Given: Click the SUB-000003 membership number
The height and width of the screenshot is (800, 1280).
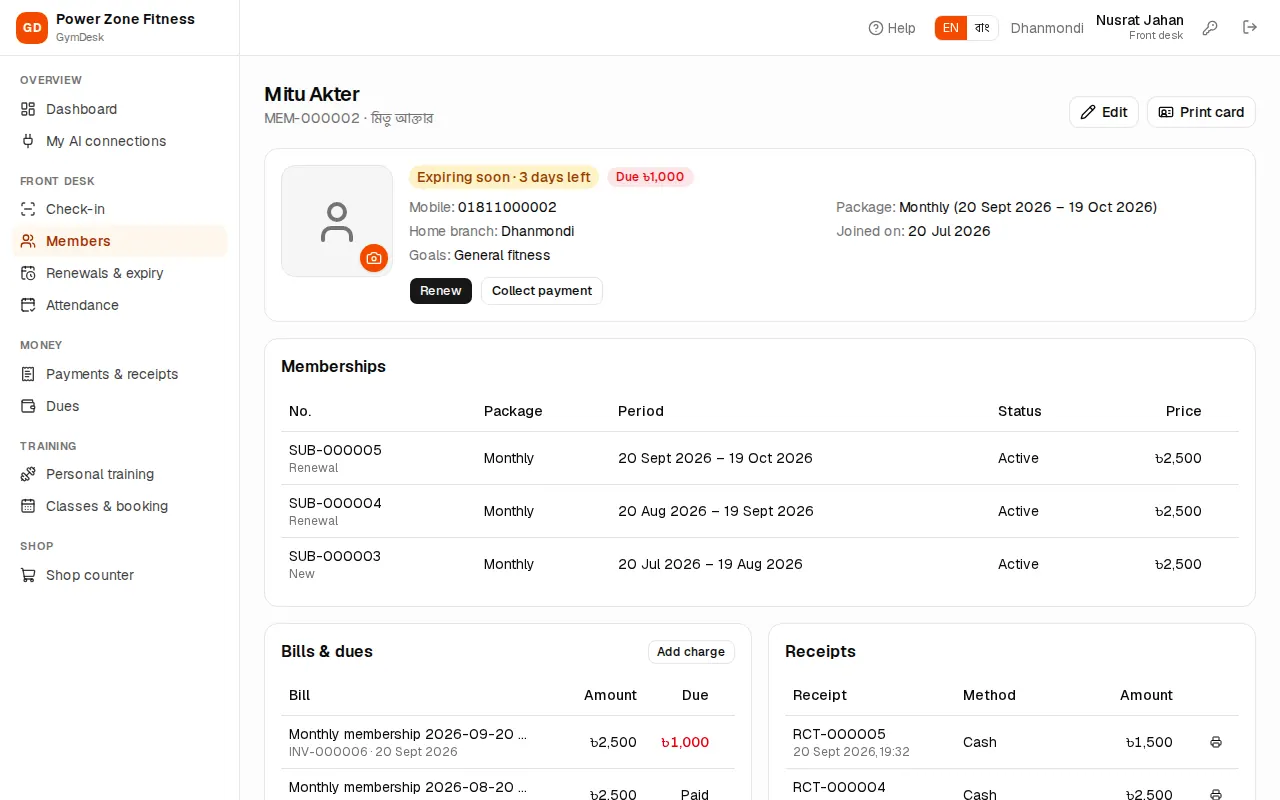Looking at the screenshot, I should 335,556.
